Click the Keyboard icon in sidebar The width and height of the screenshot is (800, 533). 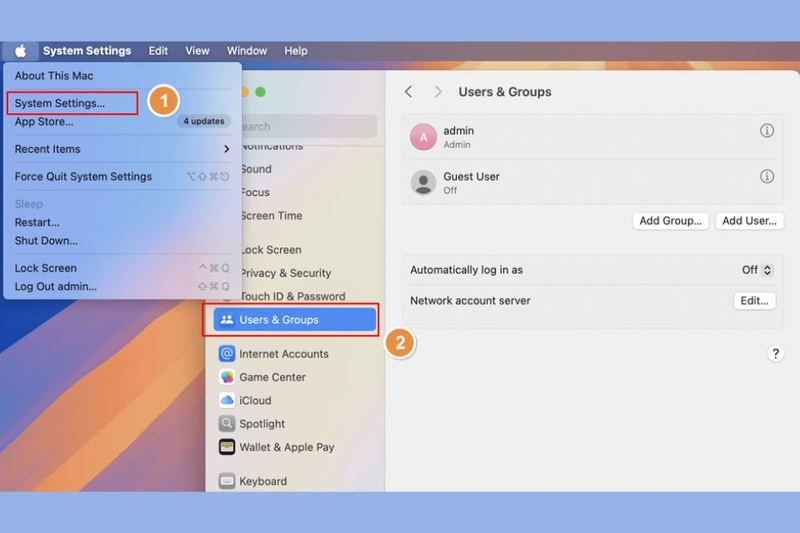(227, 481)
